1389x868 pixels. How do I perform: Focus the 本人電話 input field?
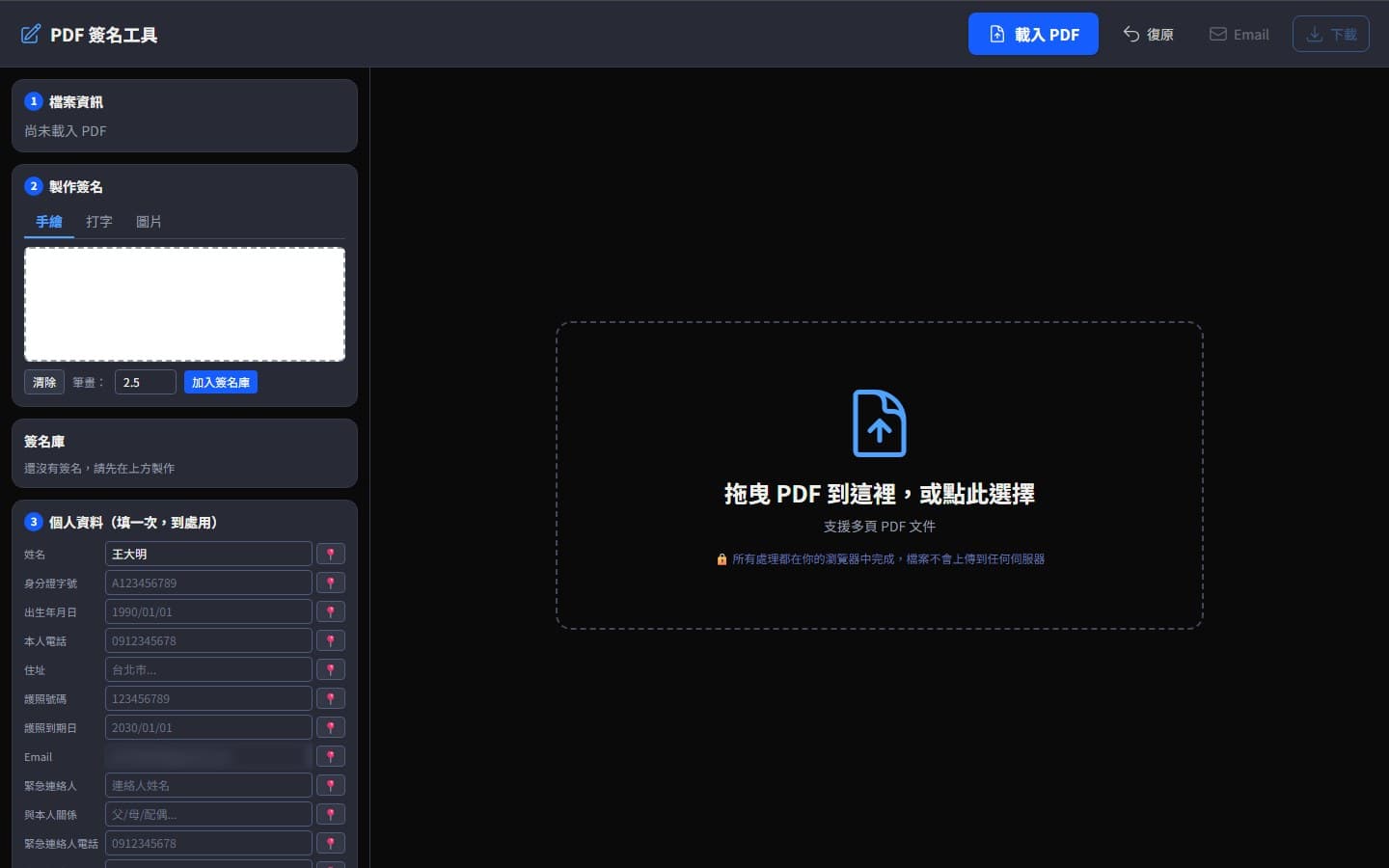(208, 640)
